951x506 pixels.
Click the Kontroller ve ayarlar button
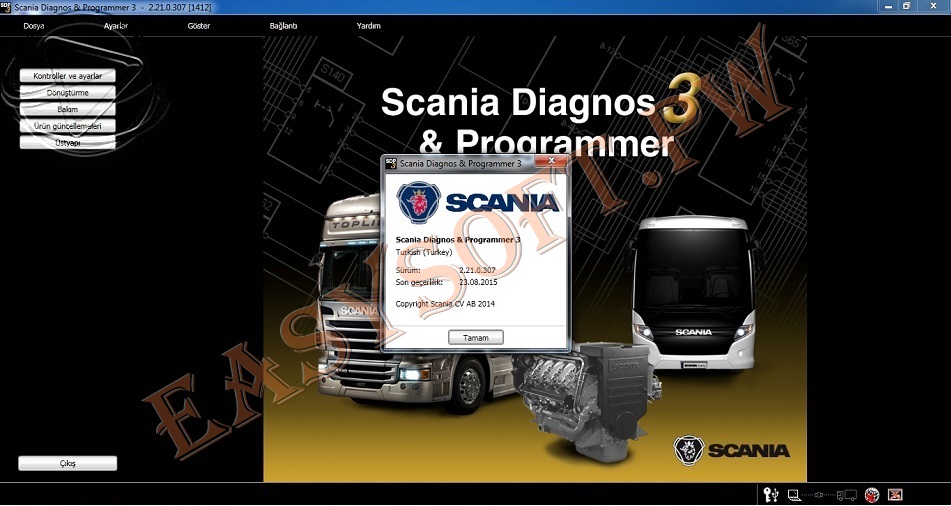(x=67, y=76)
